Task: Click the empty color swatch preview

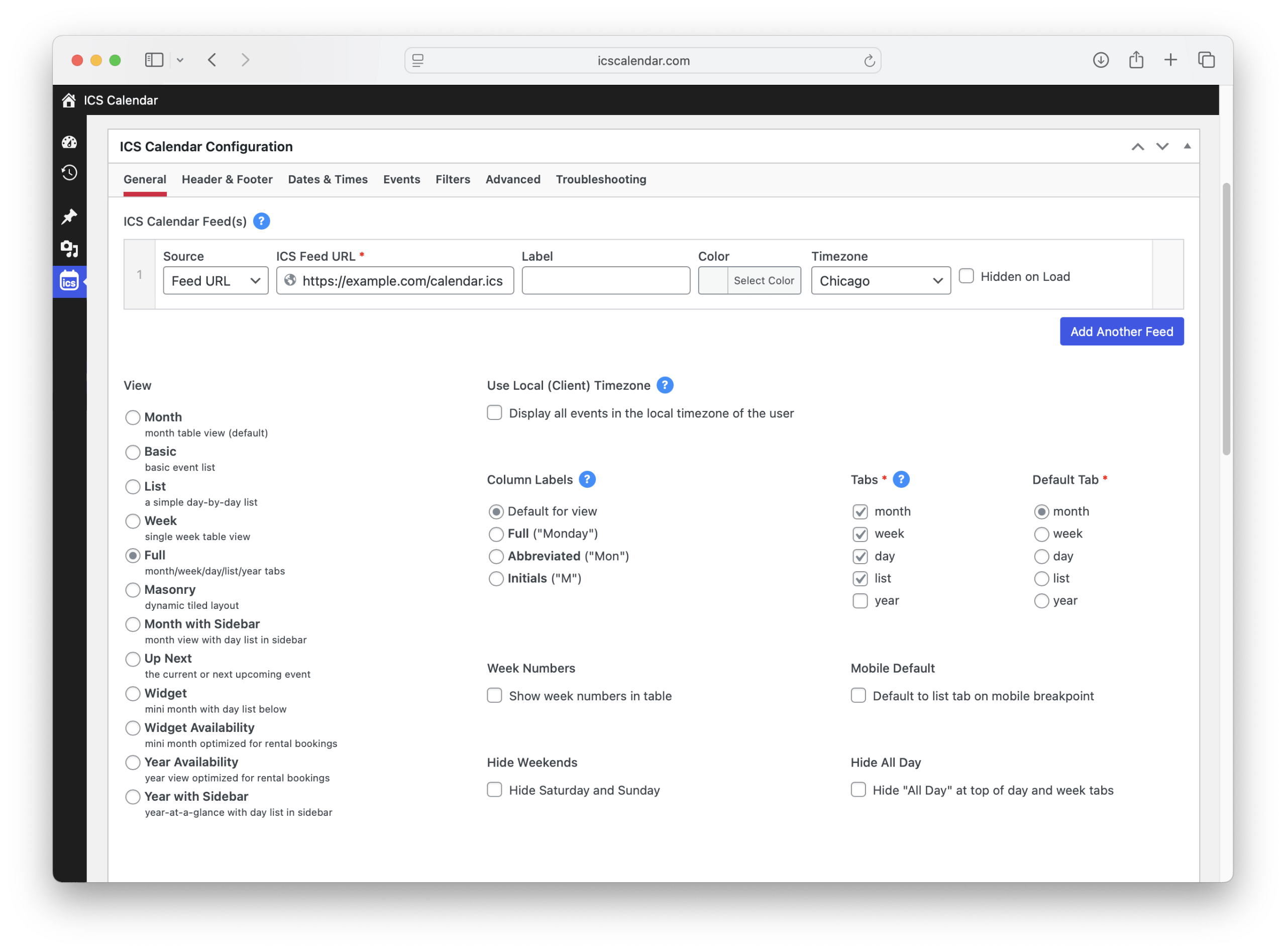Action: (x=713, y=281)
